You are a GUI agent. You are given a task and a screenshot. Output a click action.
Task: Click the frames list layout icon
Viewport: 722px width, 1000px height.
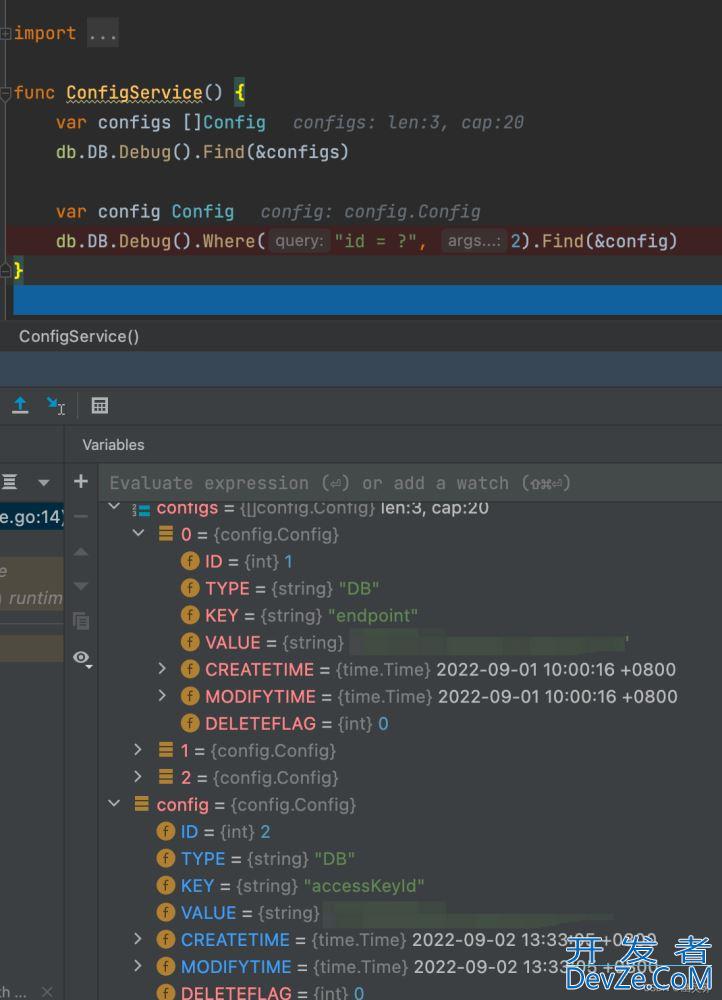pyautogui.click(x=9, y=482)
